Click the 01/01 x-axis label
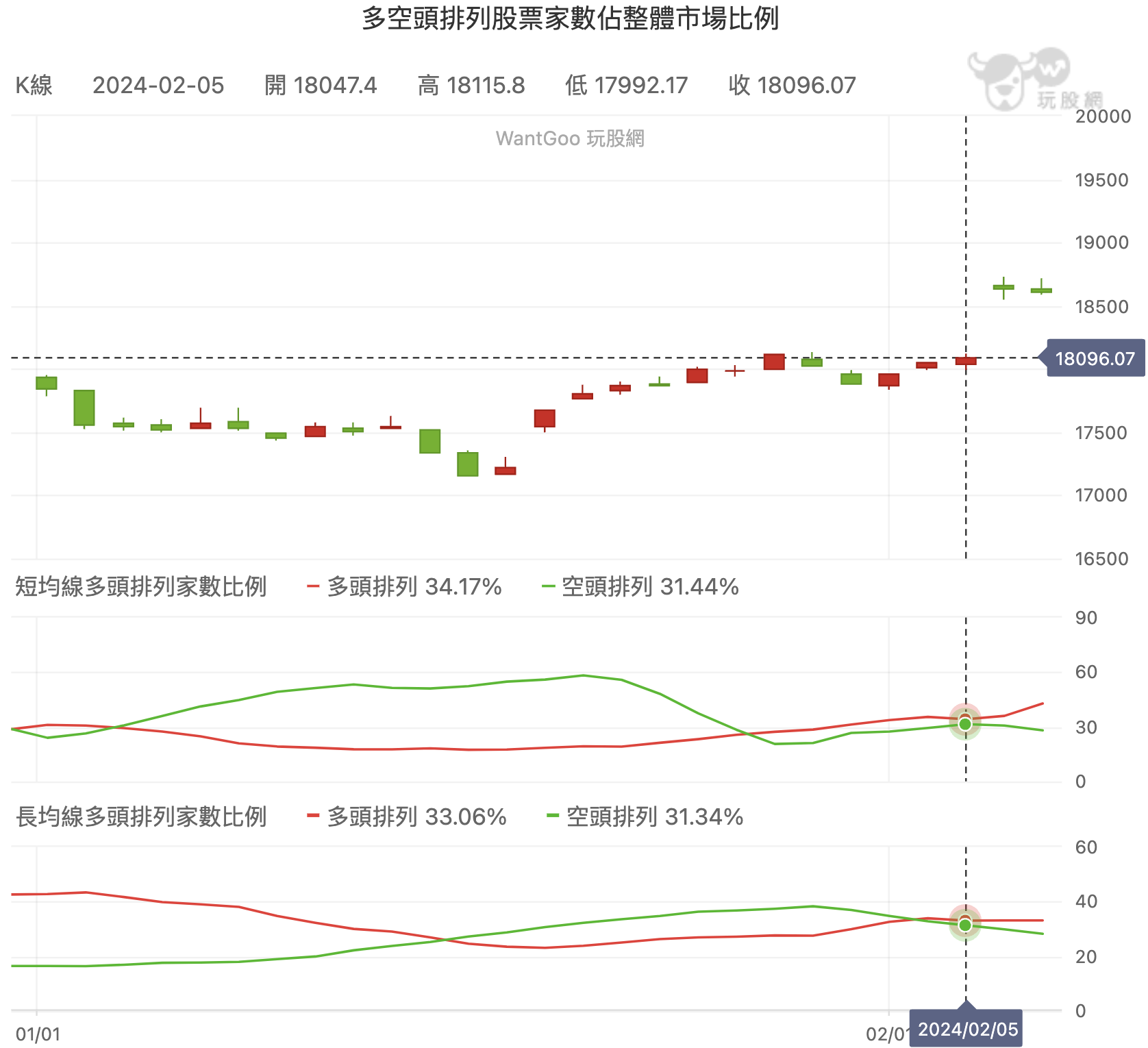 (38, 1034)
